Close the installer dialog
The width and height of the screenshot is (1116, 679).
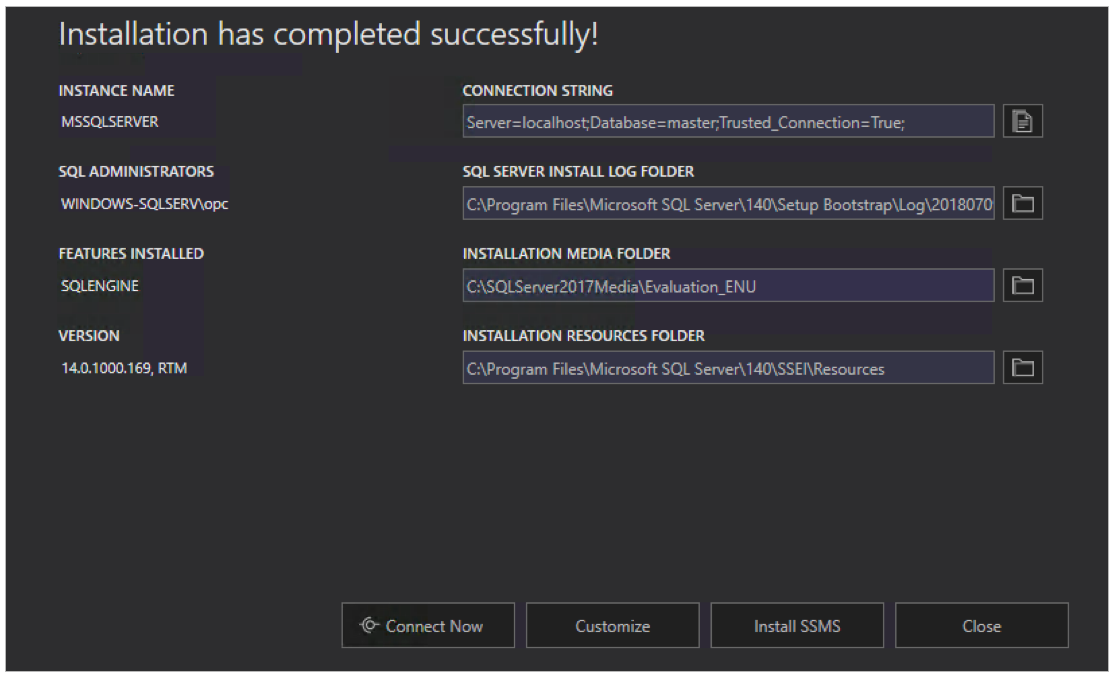coord(981,626)
